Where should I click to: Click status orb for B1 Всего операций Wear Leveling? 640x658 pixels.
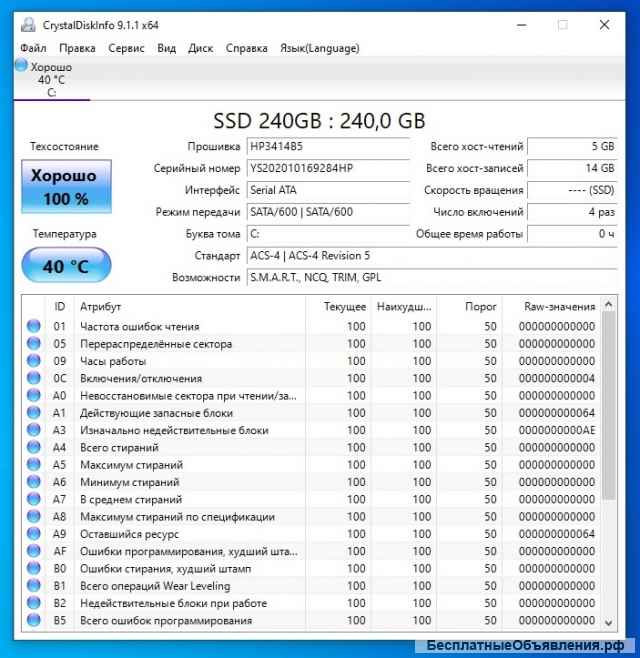click(34, 585)
